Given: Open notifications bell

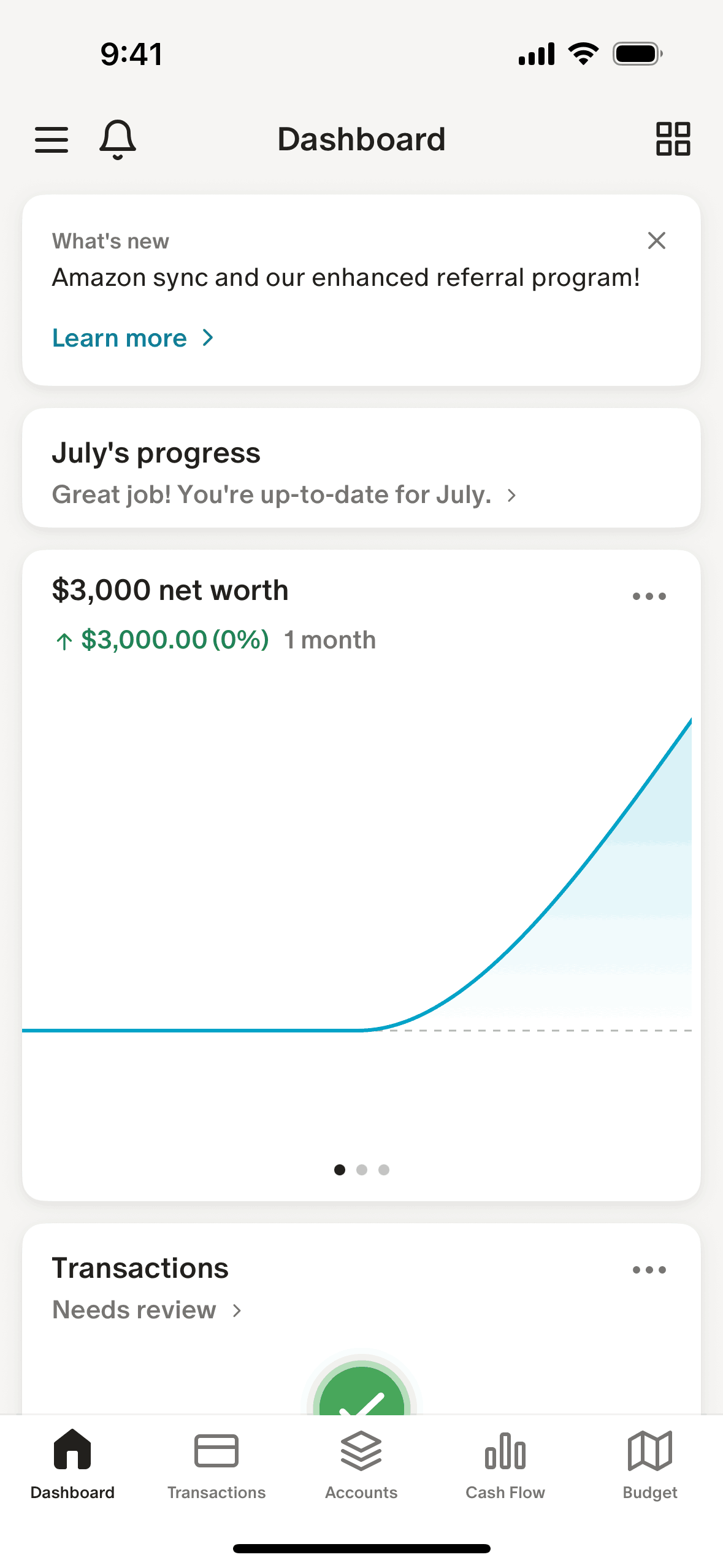Looking at the screenshot, I should pos(117,139).
